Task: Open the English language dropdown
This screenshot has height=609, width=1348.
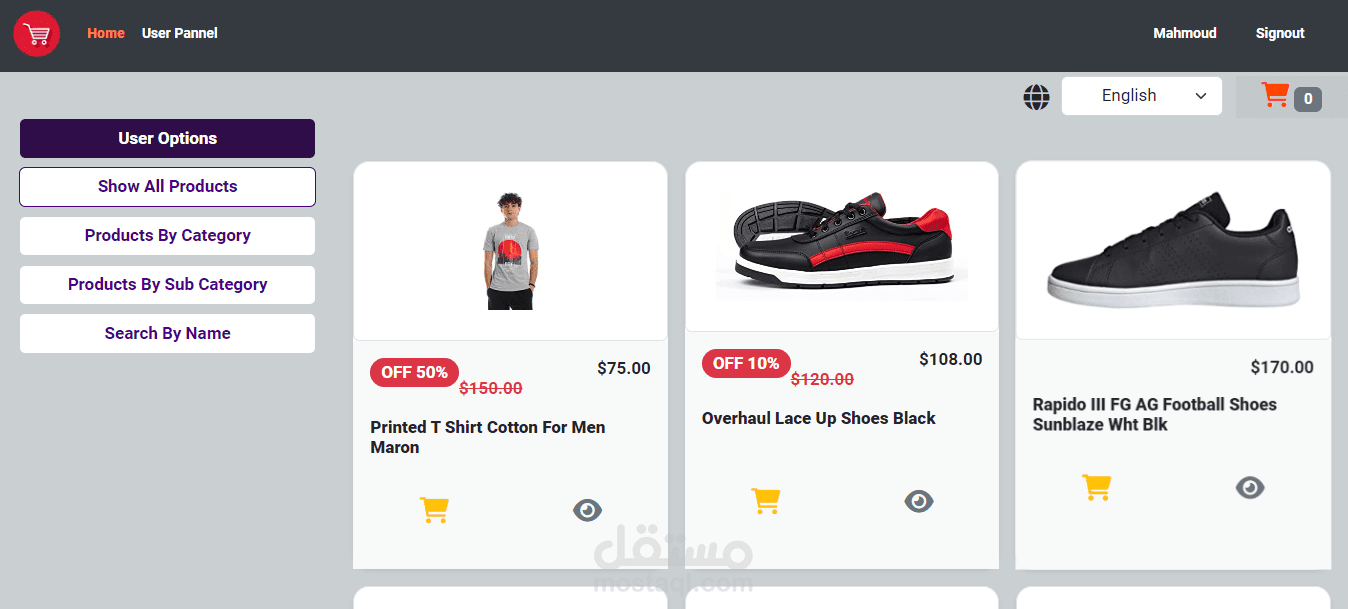Action: coord(1141,95)
